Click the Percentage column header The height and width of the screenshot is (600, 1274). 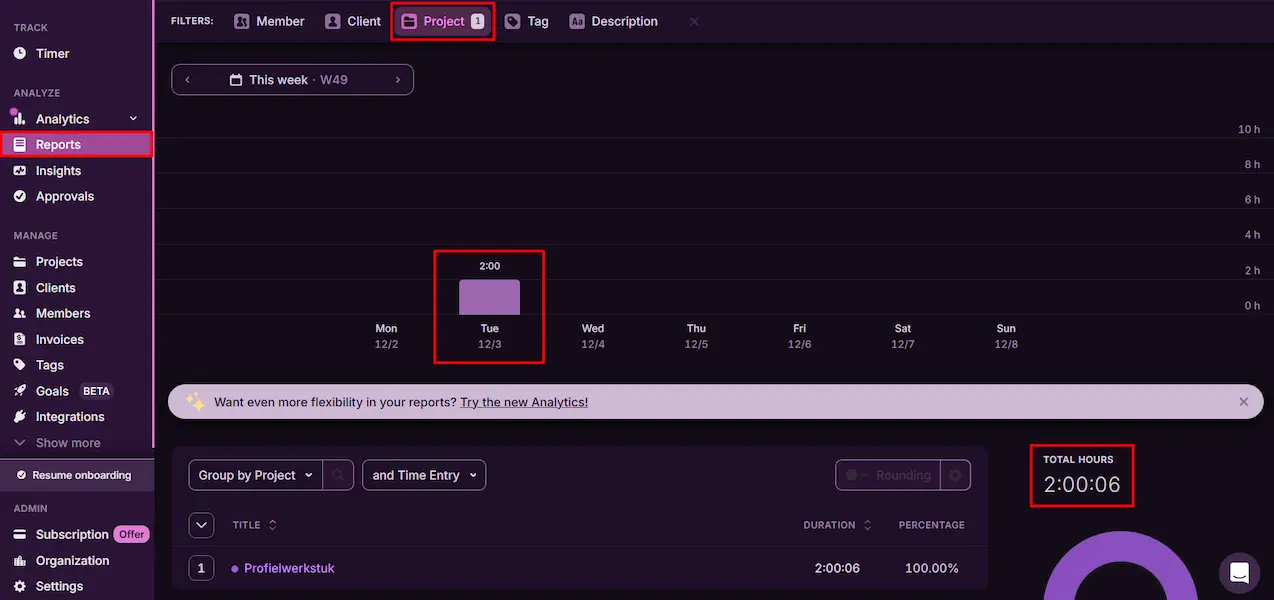coord(932,525)
